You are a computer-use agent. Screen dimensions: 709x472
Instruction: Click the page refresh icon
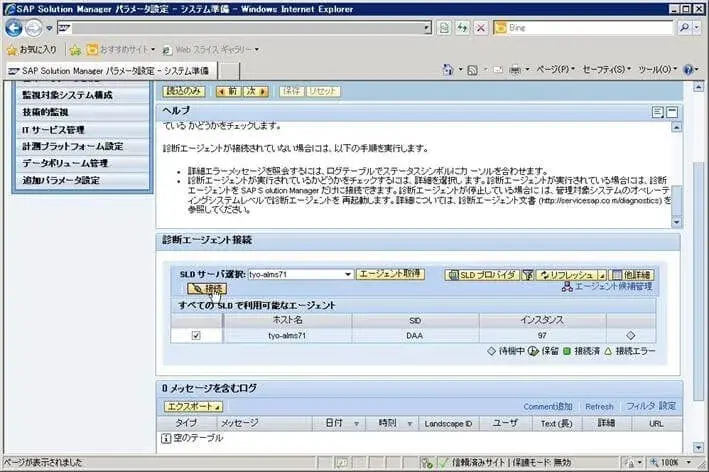click(x=462, y=28)
